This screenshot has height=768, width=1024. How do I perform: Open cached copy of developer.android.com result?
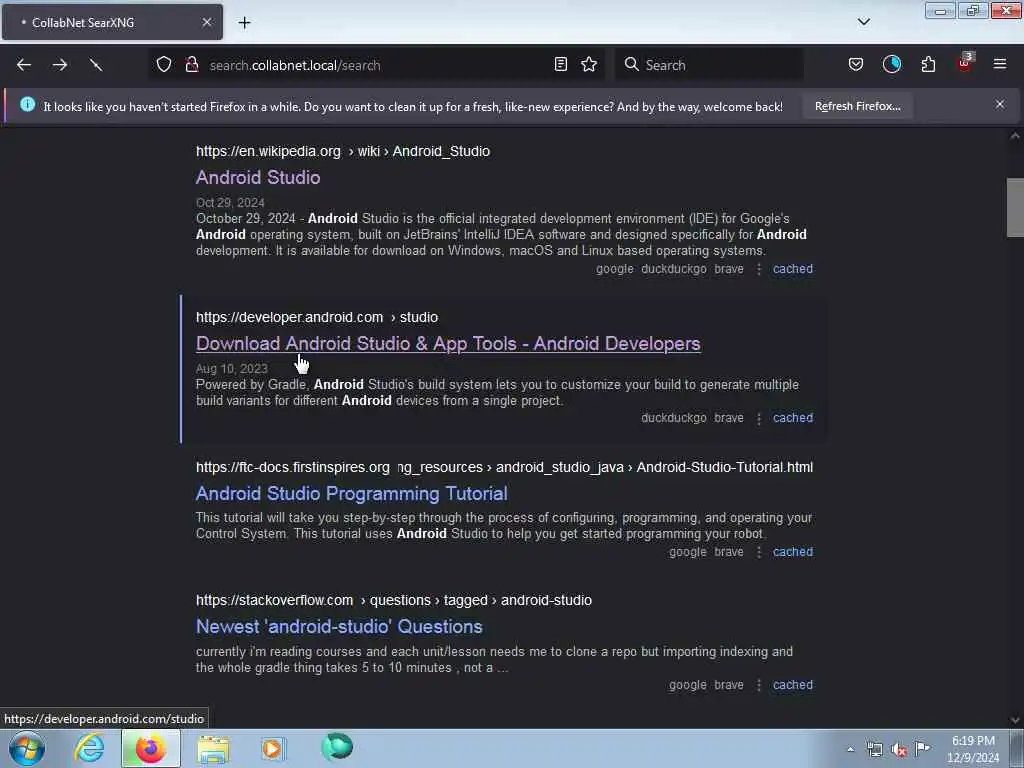tap(793, 418)
